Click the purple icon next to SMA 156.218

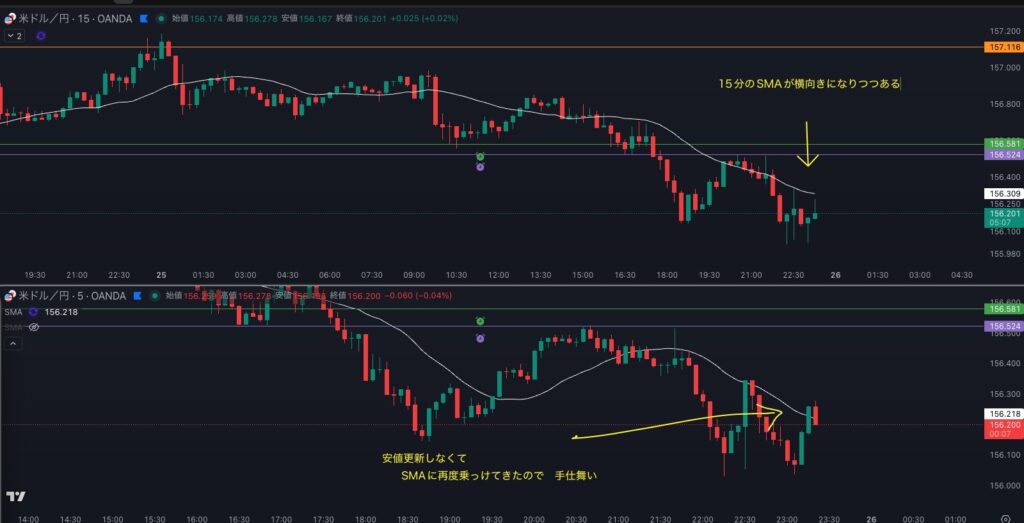click(33, 312)
